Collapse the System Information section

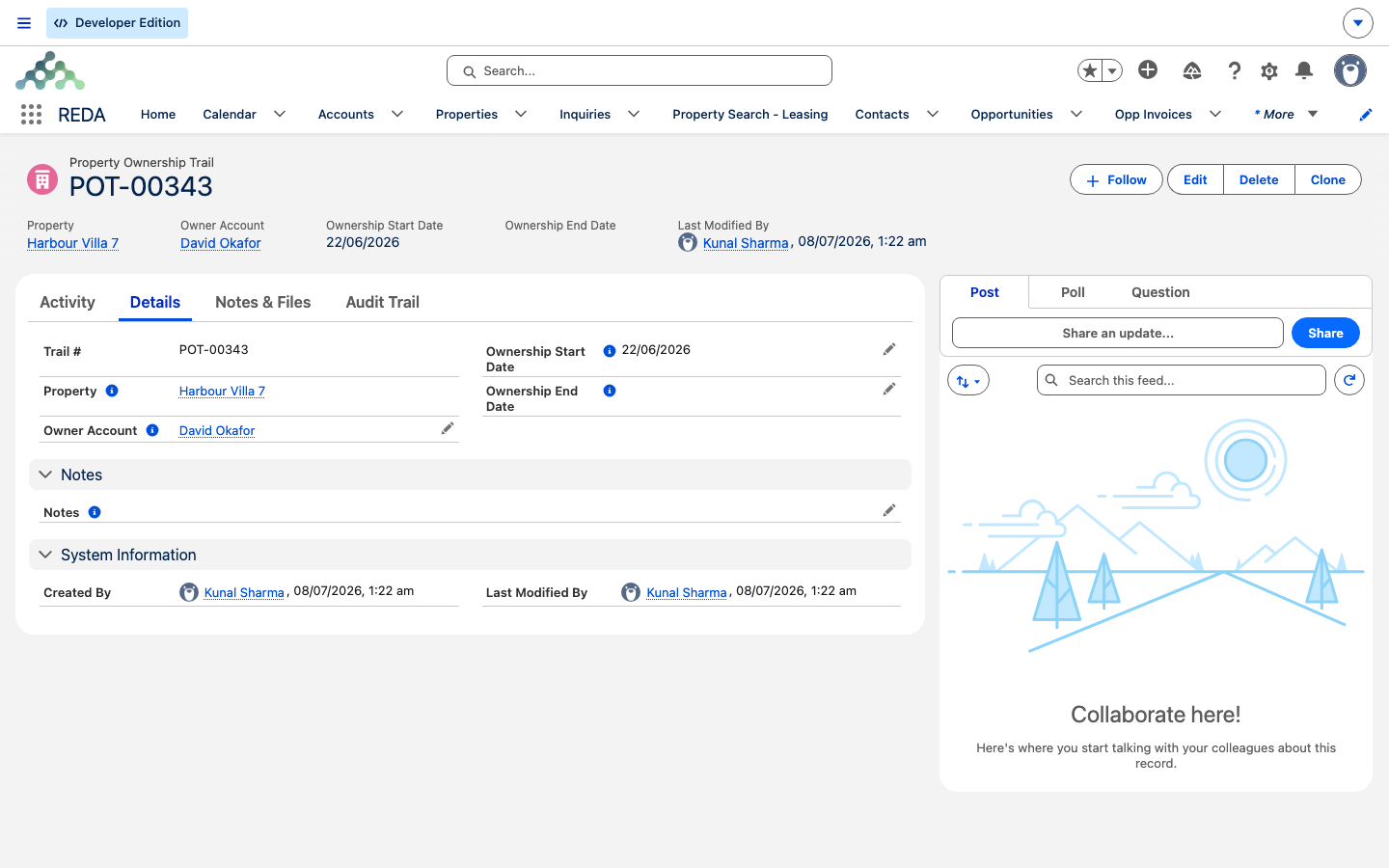tap(45, 555)
